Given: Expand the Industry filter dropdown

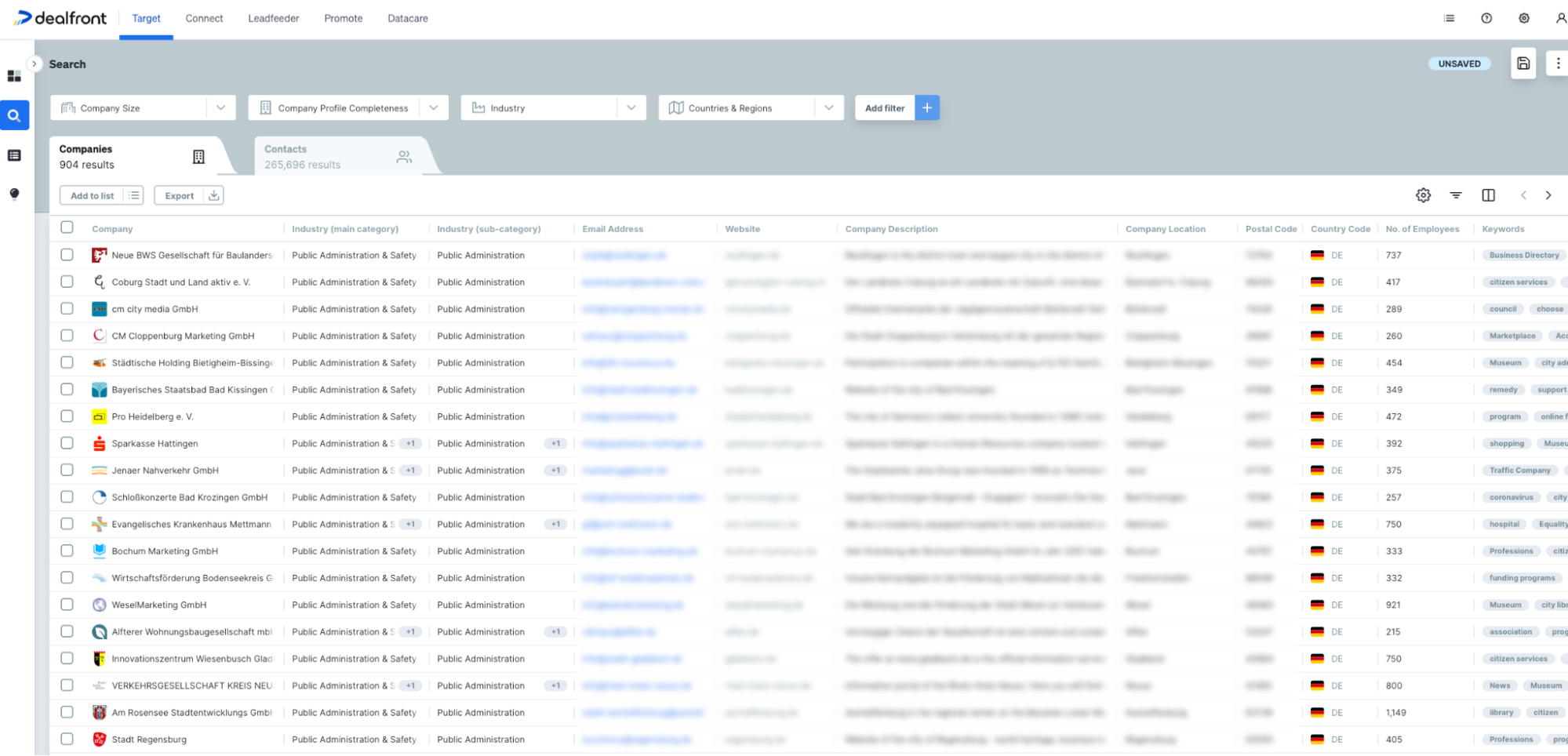Looking at the screenshot, I should (631, 107).
